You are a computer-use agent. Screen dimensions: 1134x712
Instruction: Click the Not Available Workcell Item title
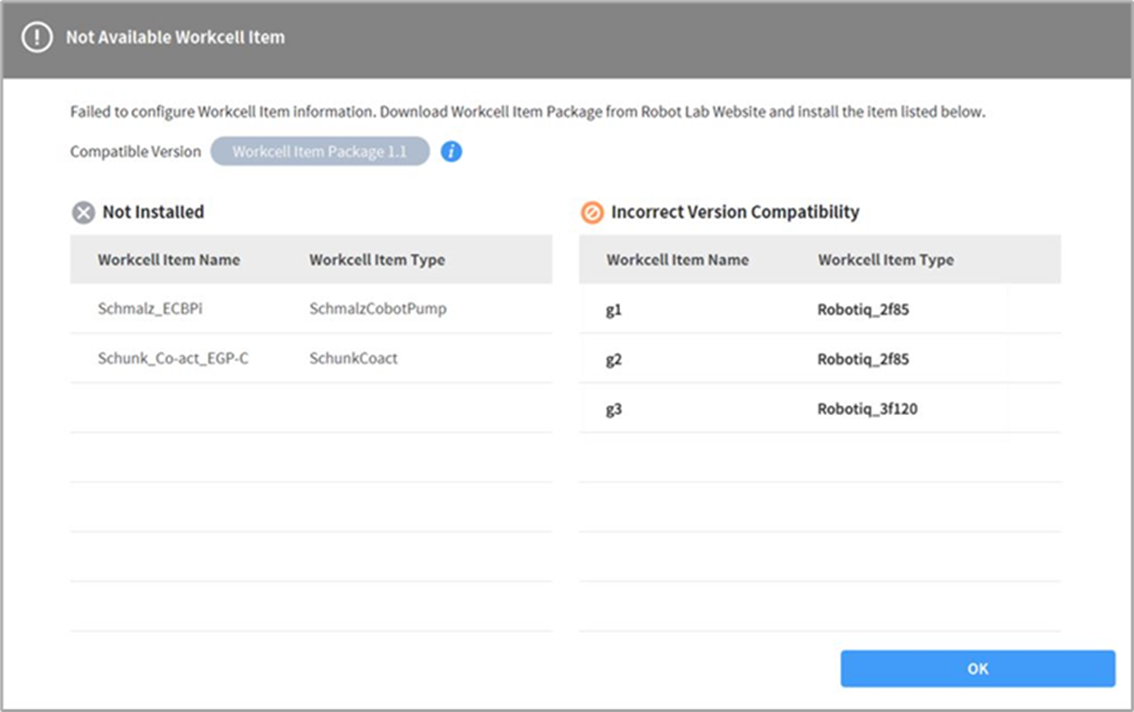click(x=175, y=38)
